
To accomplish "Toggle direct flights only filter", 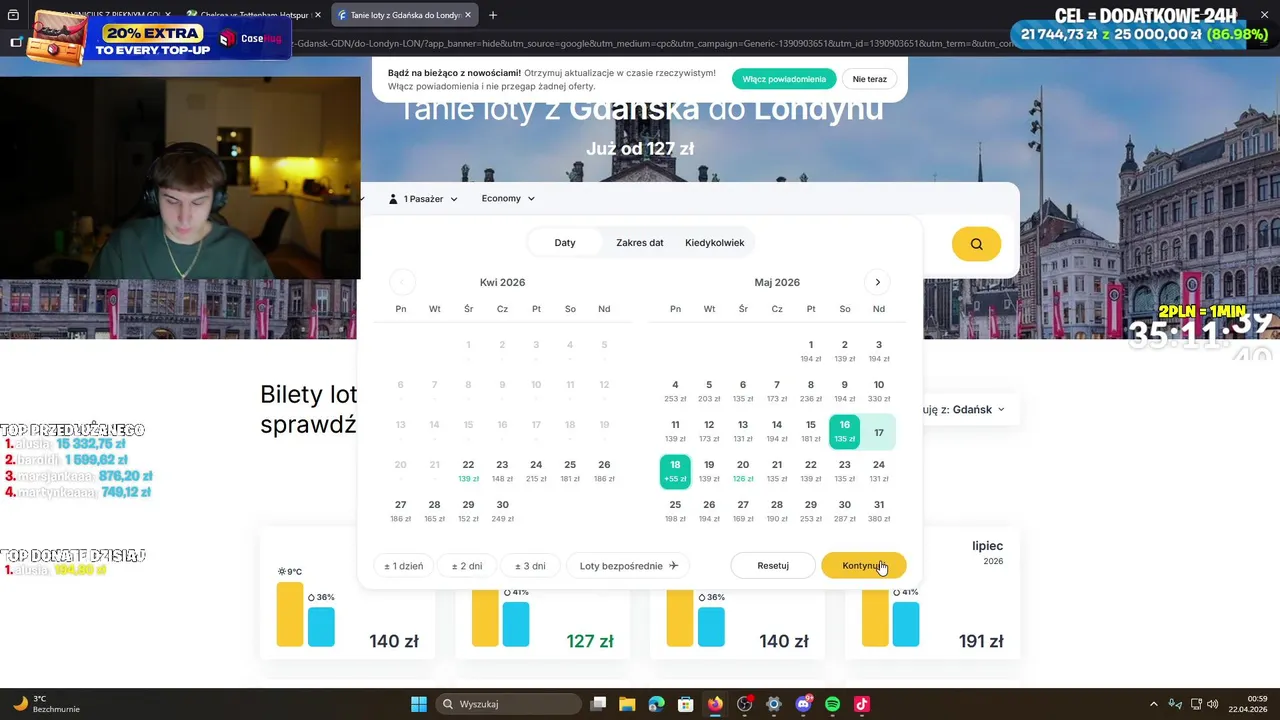I will pos(629,566).
